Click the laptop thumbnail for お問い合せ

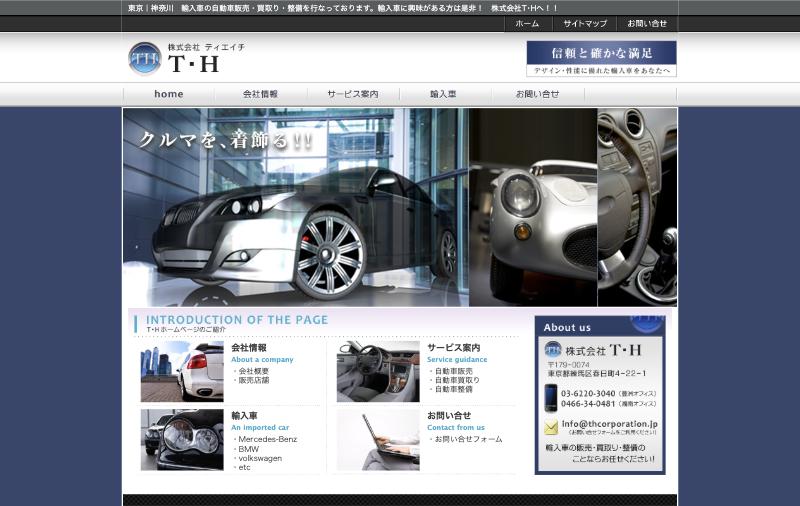[x=378, y=440]
